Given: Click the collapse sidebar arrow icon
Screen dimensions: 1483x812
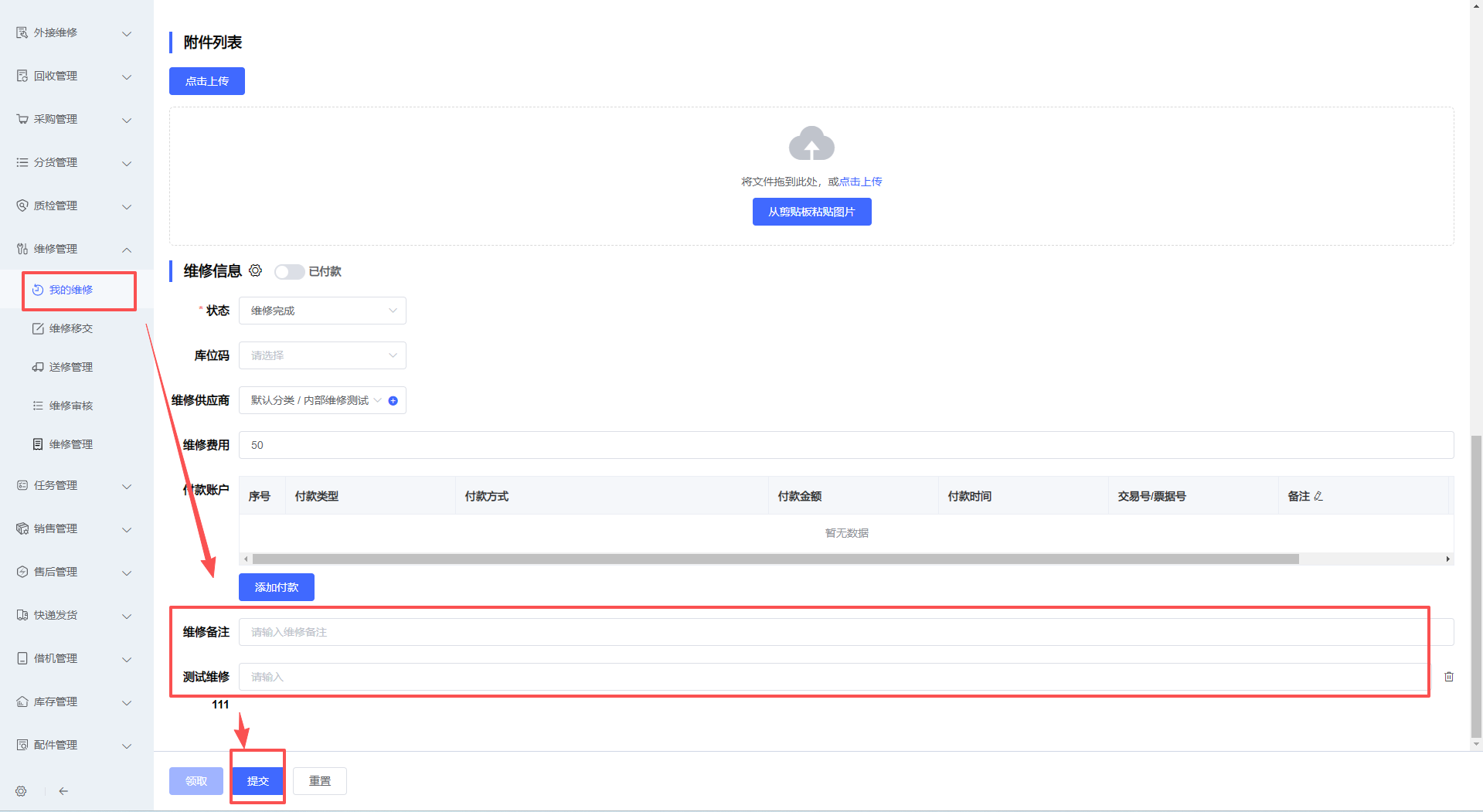Looking at the screenshot, I should [63, 791].
